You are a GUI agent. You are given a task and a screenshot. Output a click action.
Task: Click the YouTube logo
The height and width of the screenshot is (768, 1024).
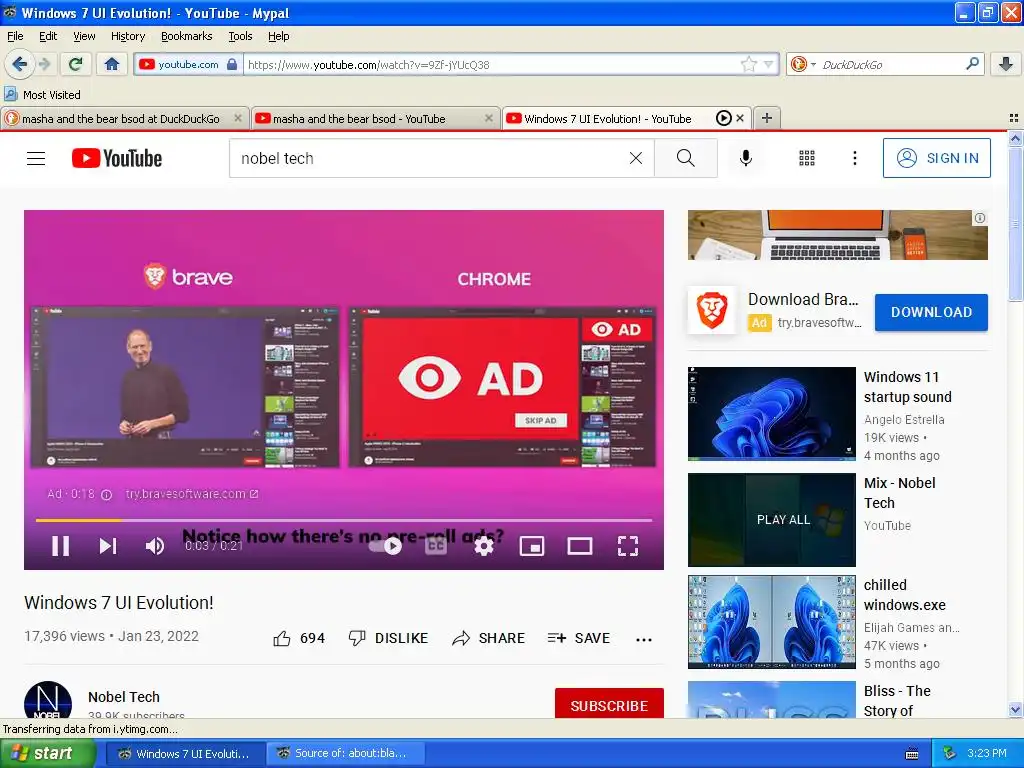(x=117, y=158)
